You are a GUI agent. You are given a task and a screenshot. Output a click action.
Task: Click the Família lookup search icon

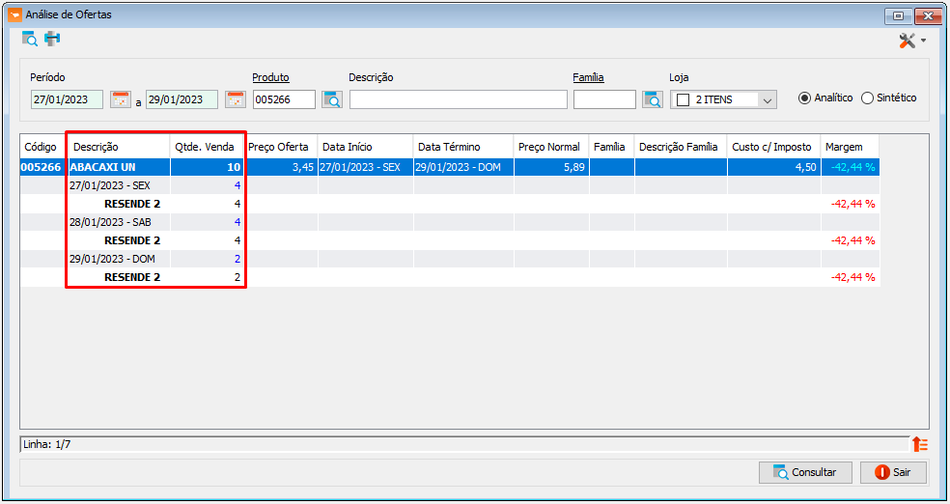[653, 100]
